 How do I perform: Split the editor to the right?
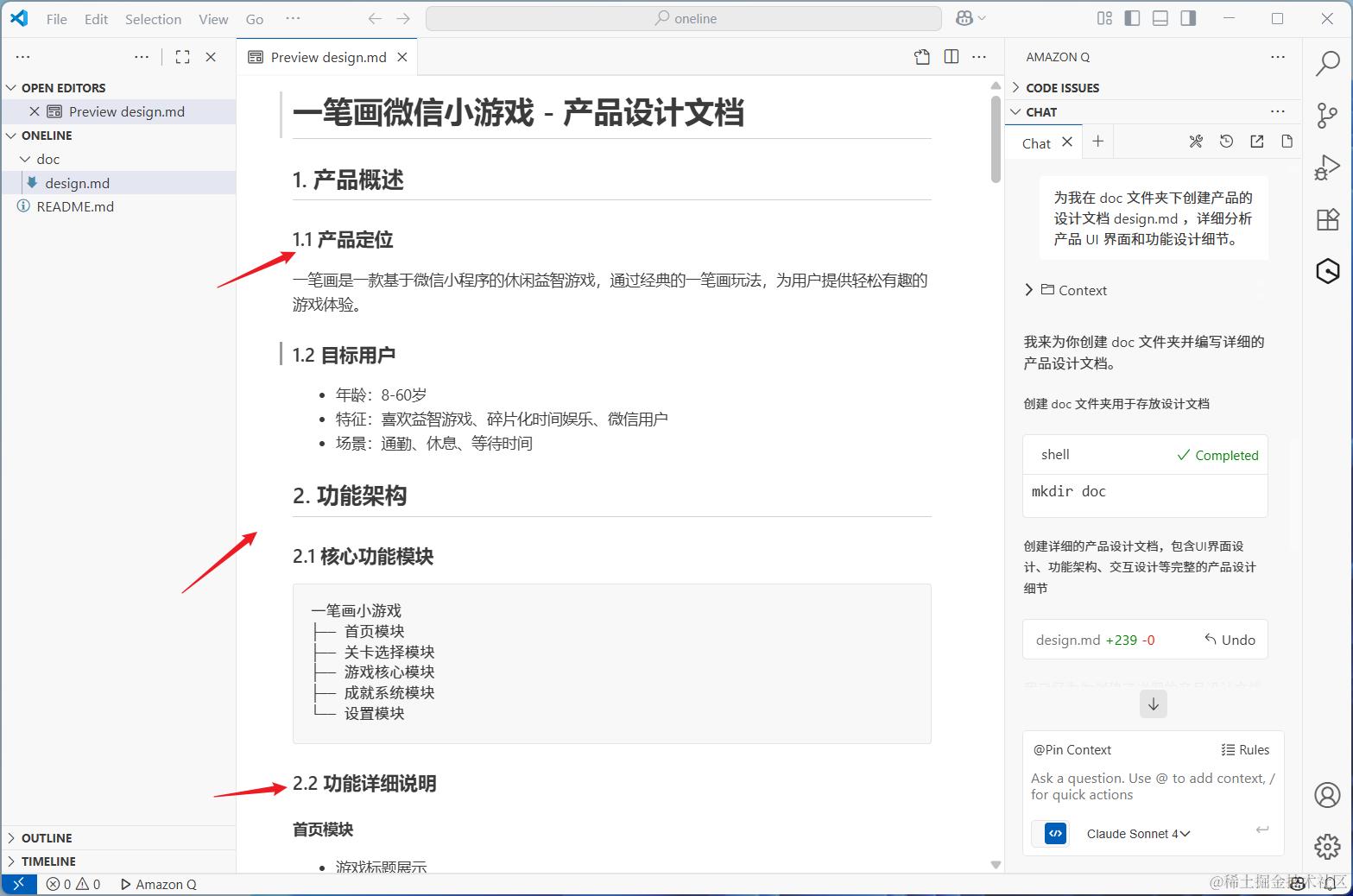[952, 57]
